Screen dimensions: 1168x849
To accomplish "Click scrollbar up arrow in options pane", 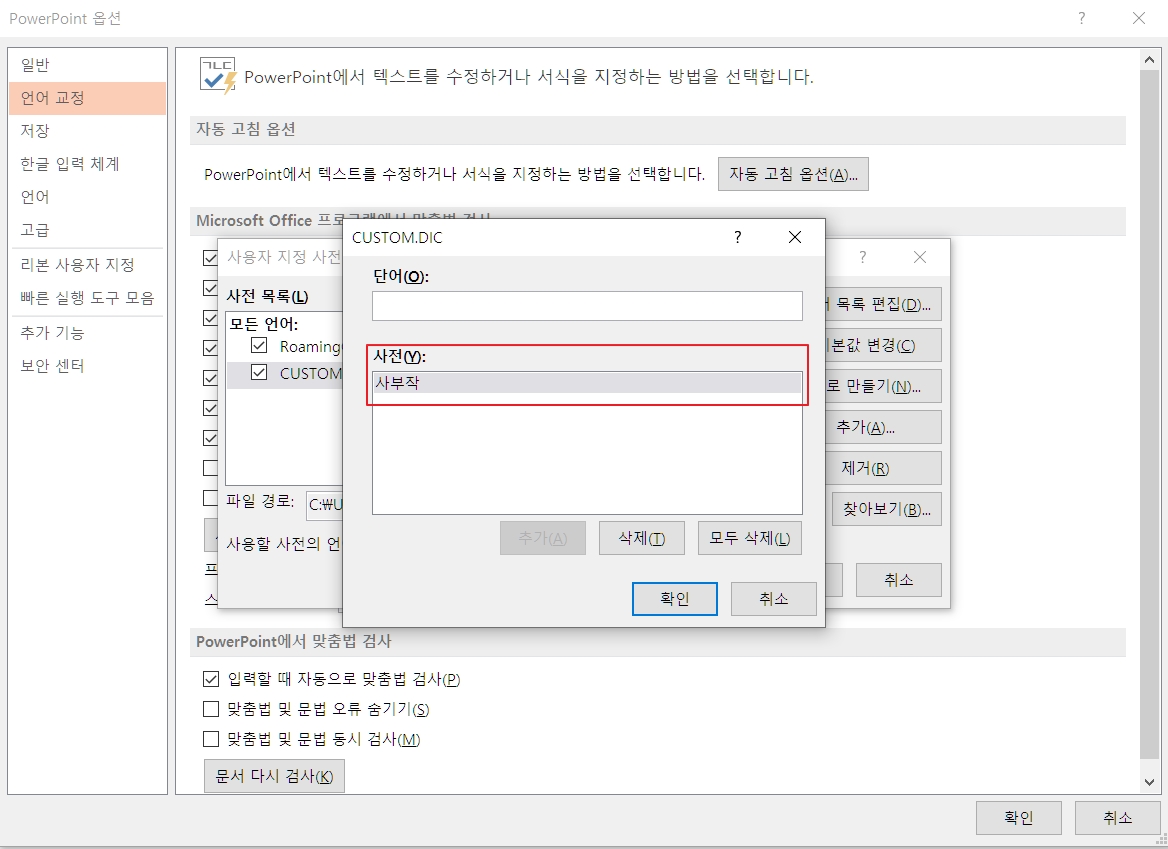I will tap(1149, 59).
